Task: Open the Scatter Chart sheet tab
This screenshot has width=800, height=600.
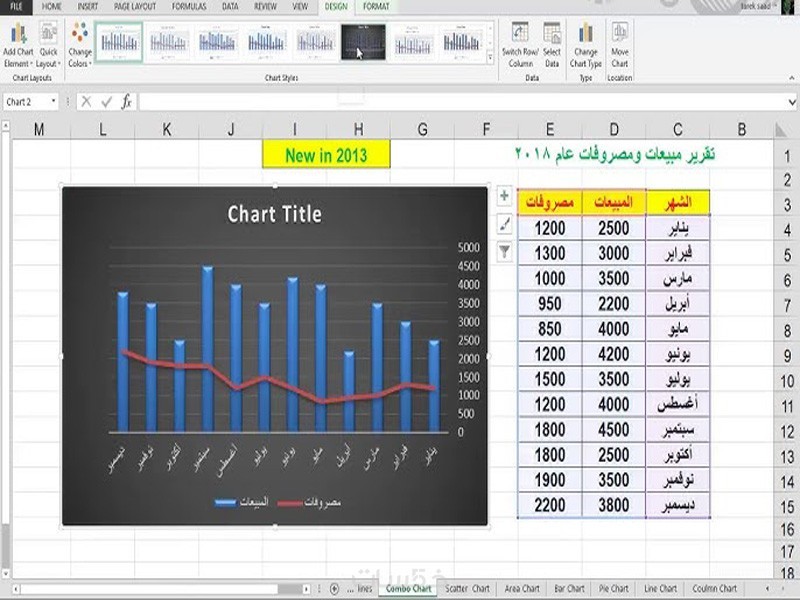Action: tap(467, 588)
